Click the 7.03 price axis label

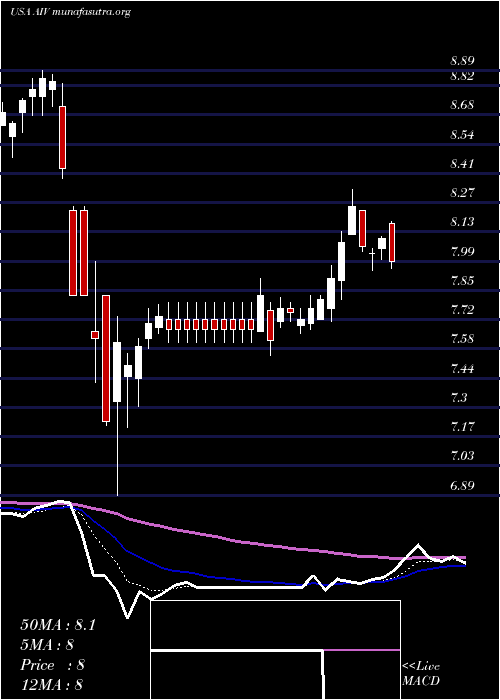coord(462,456)
